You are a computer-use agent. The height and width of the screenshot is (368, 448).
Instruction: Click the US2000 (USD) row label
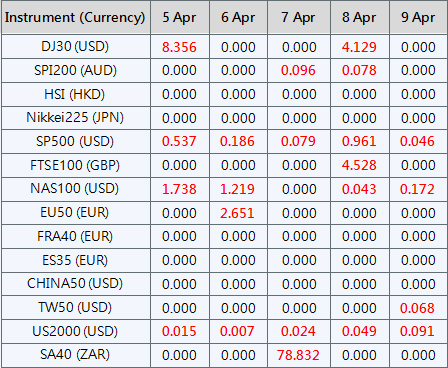point(76,331)
